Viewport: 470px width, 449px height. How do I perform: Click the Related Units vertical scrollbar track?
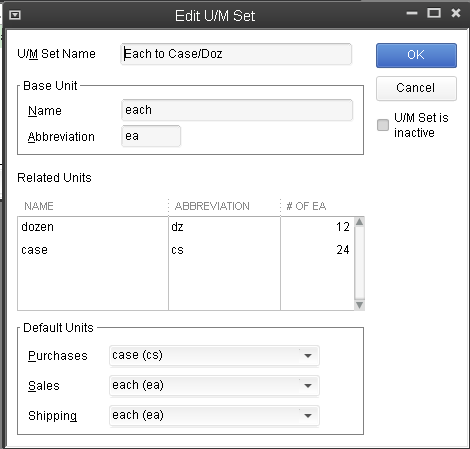(359, 263)
